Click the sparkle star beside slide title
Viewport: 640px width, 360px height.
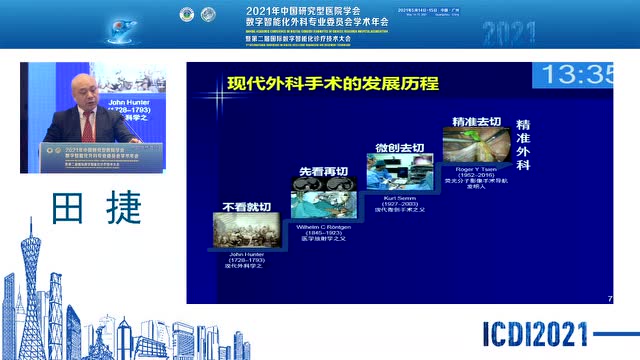pos(218,97)
